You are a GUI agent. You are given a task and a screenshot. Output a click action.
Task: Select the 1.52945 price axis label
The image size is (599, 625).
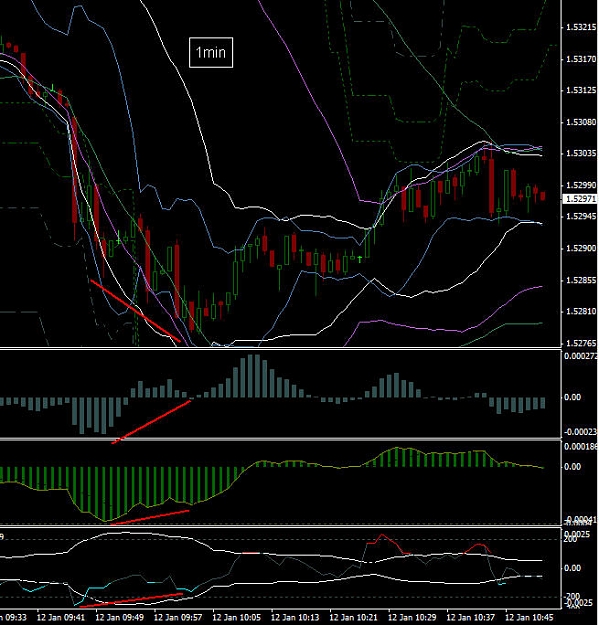click(581, 216)
